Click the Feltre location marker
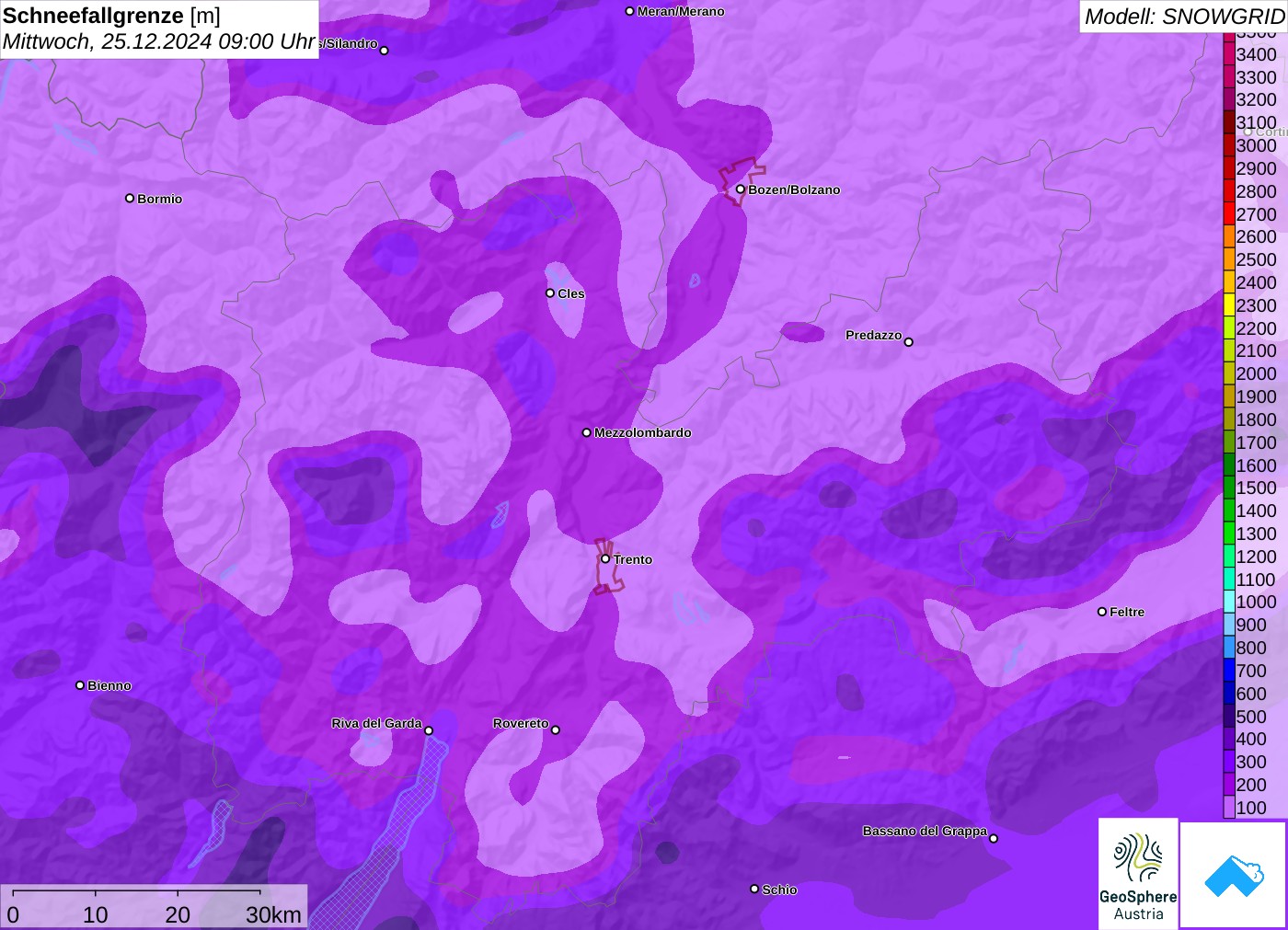Image resolution: width=1288 pixels, height=930 pixels. pos(1102,612)
